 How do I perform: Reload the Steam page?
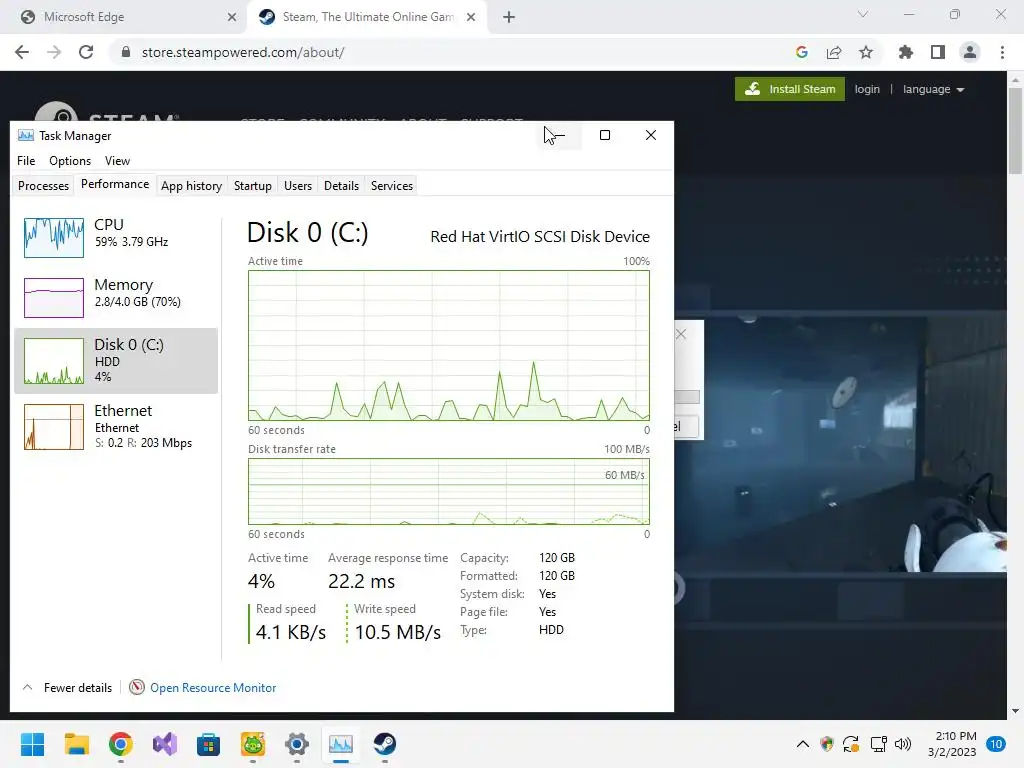point(86,52)
